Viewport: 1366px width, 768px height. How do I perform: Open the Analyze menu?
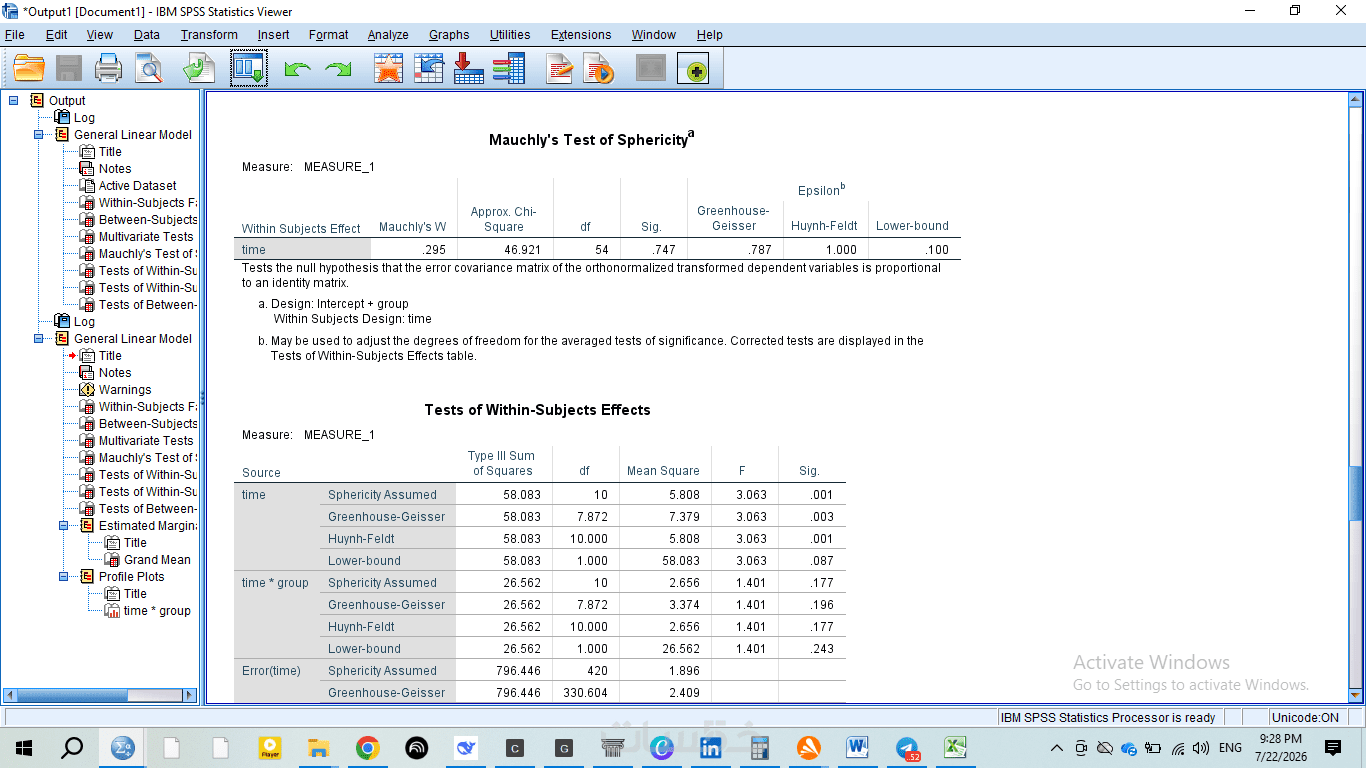click(x=388, y=34)
